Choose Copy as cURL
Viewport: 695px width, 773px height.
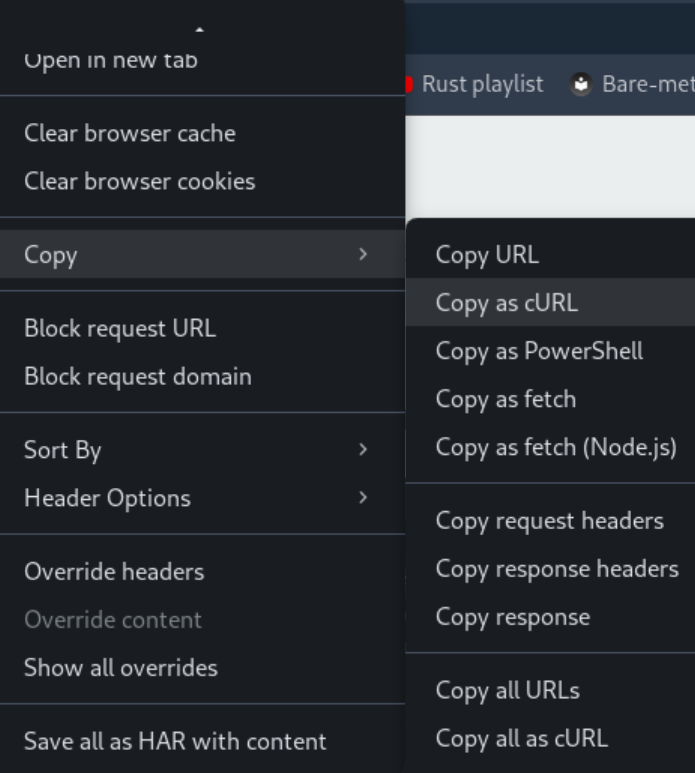(x=507, y=303)
